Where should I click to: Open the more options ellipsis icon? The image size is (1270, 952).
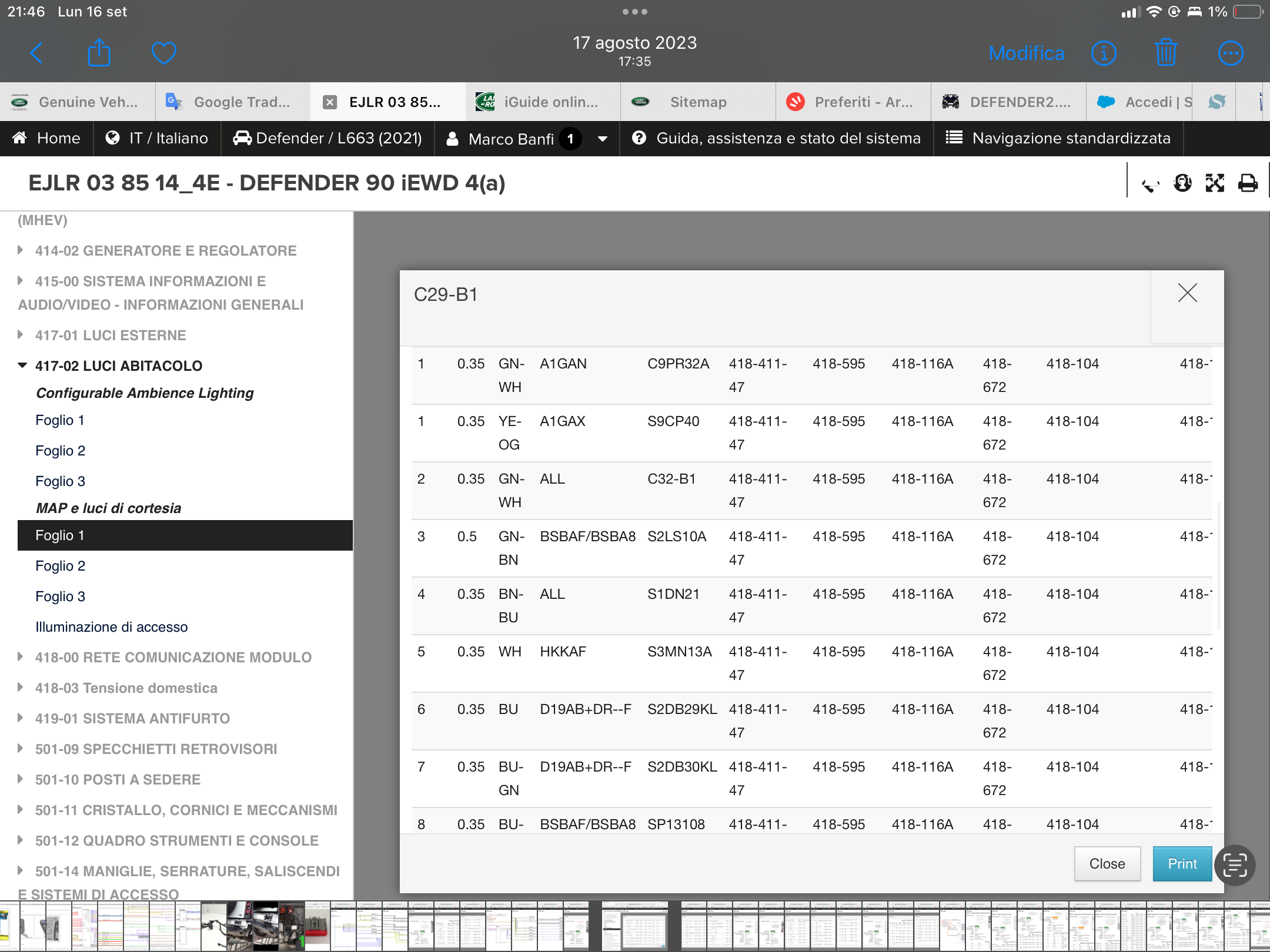coord(1230,53)
